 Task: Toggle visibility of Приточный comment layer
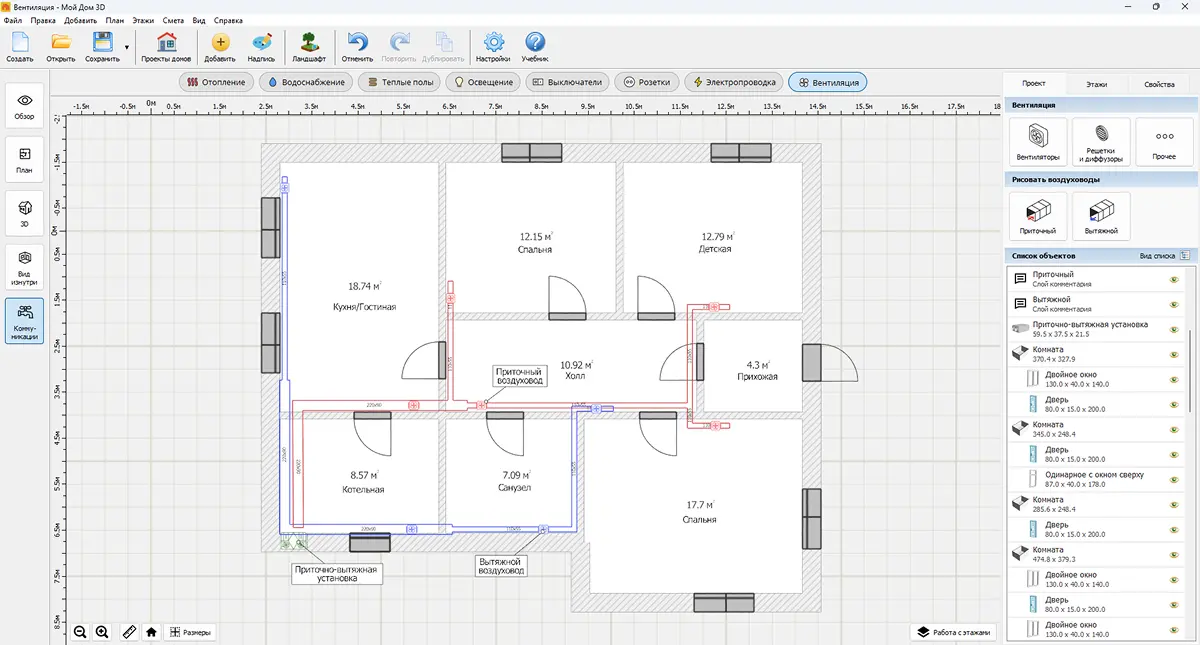click(1174, 279)
